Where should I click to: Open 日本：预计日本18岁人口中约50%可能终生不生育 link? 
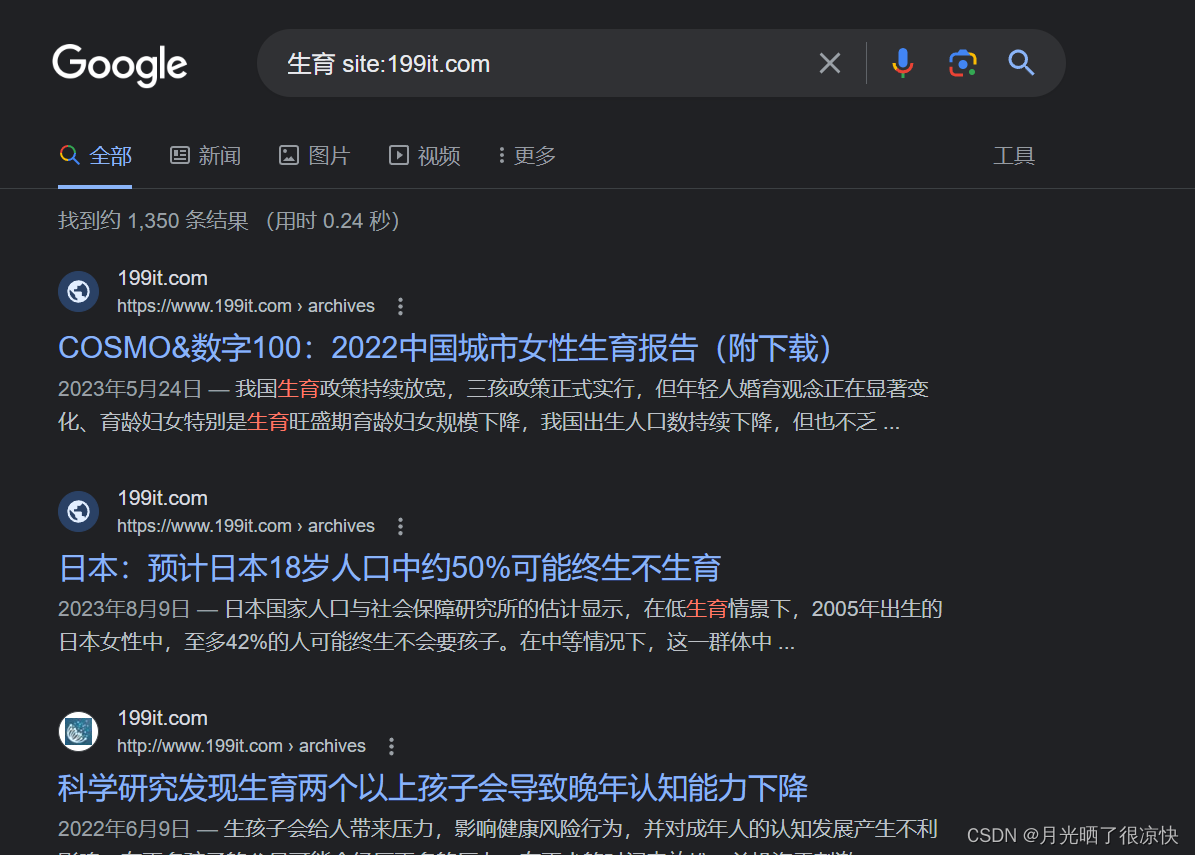(389, 568)
